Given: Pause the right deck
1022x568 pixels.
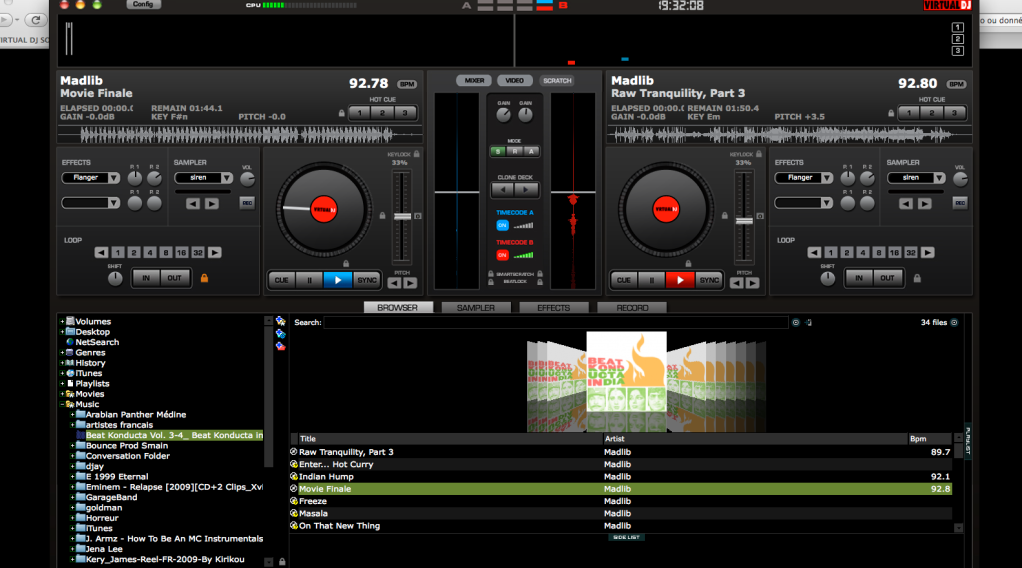Looking at the screenshot, I should point(652,280).
